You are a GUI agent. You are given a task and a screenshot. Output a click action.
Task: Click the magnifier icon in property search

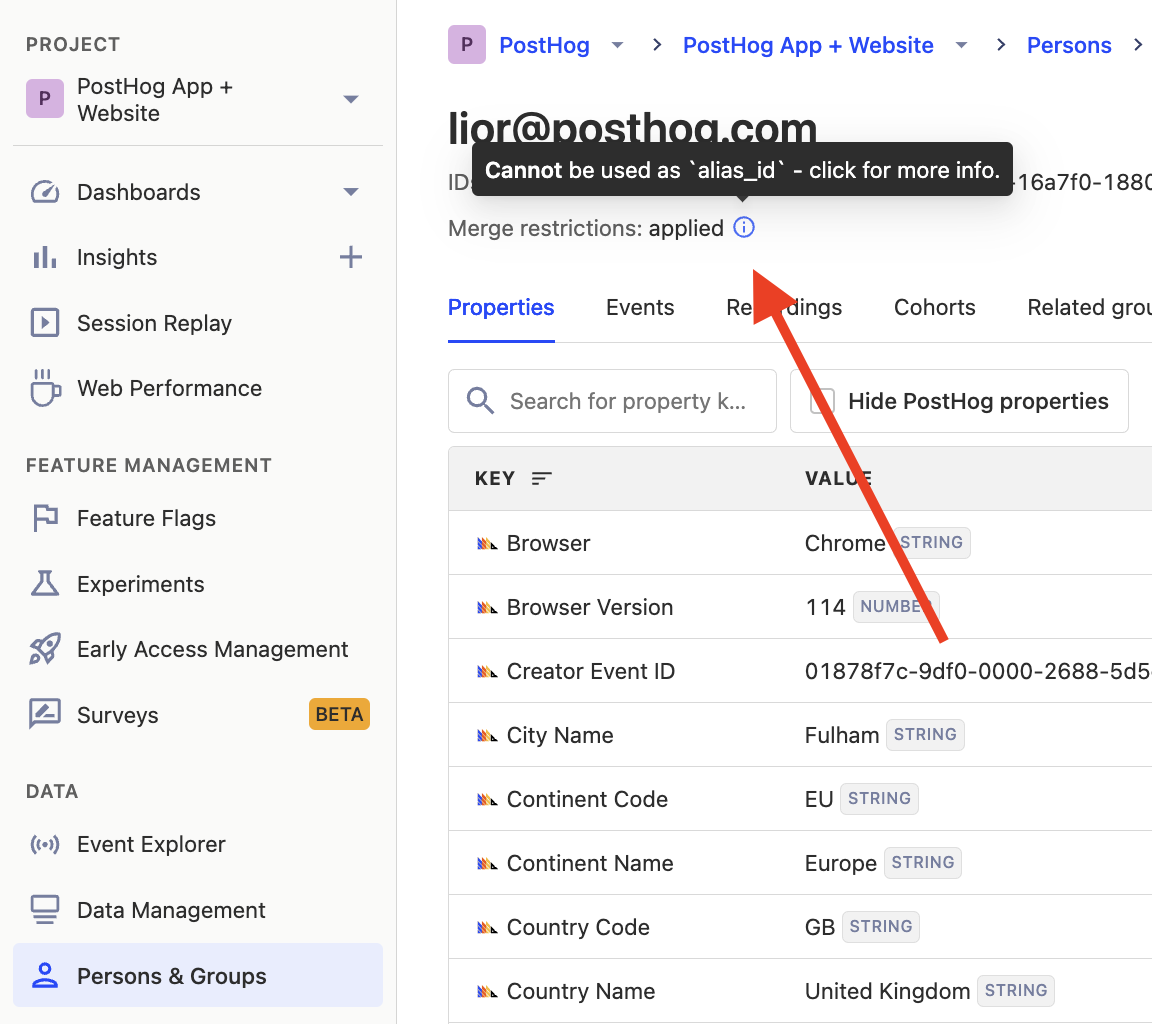pyautogui.click(x=479, y=401)
